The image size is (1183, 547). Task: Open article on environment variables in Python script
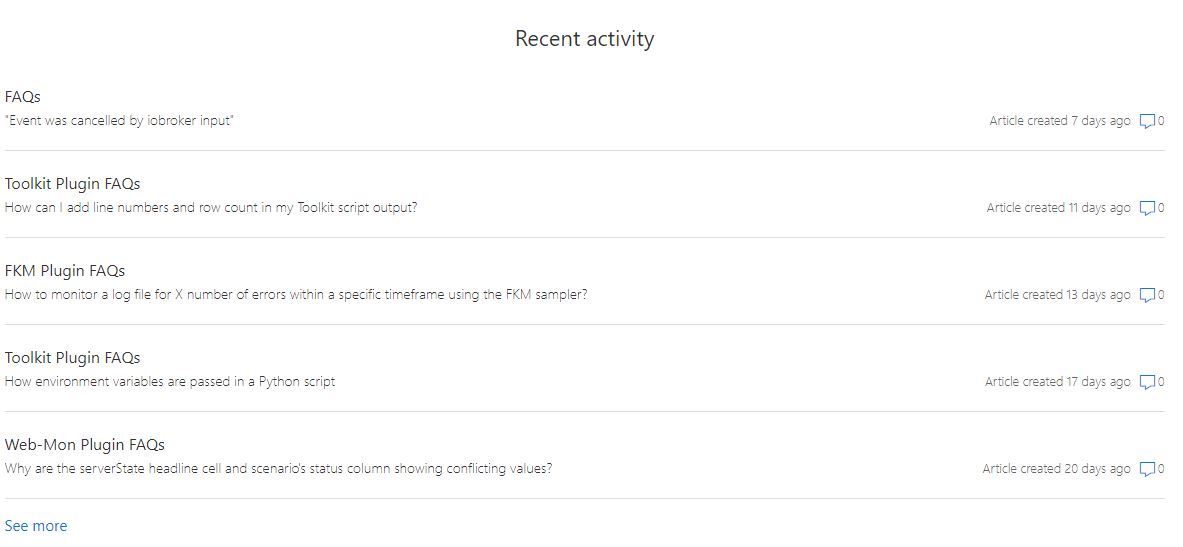(x=170, y=381)
